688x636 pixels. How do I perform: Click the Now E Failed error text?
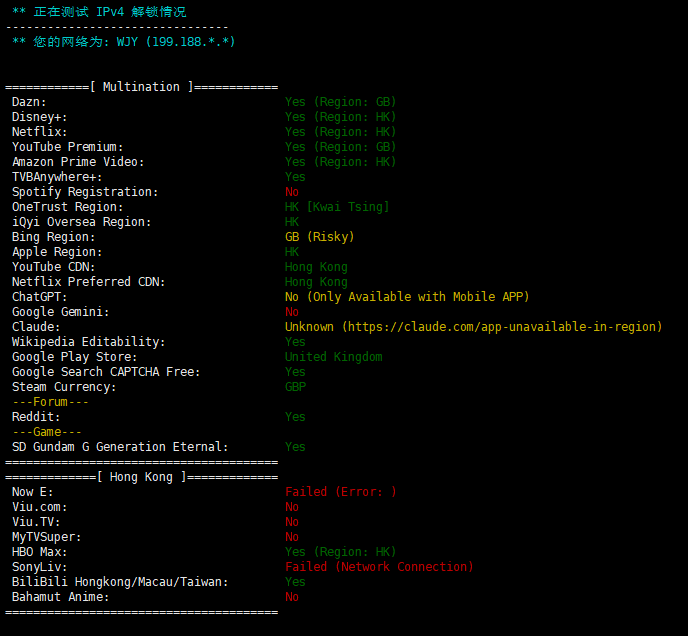coord(341,492)
